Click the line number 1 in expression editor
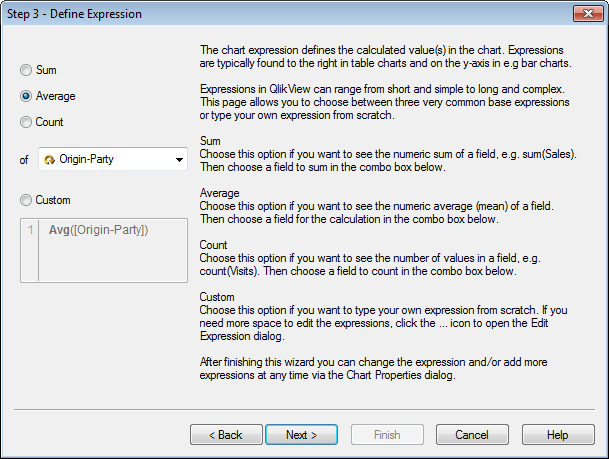This screenshot has width=609, height=459. (x=30, y=230)
